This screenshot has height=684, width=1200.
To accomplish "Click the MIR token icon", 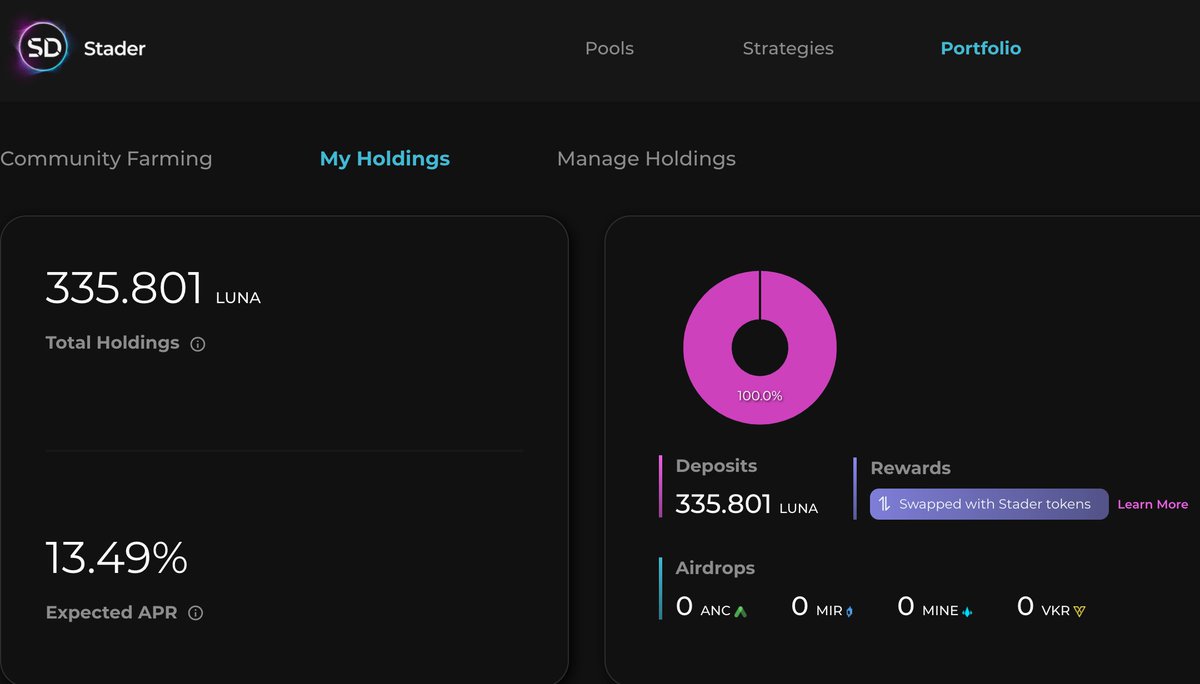I will 850,610.
